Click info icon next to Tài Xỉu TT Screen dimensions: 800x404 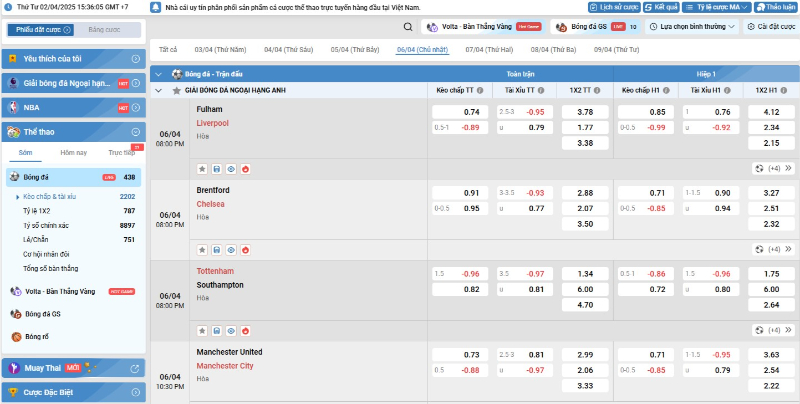(541, 90)
